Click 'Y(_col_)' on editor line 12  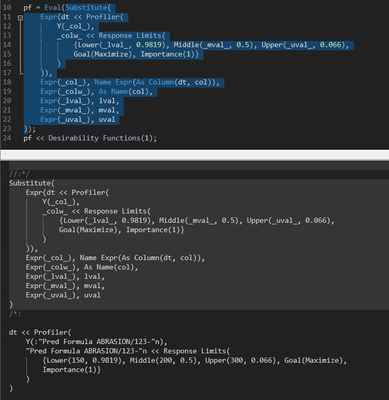[x=74, y=26]
